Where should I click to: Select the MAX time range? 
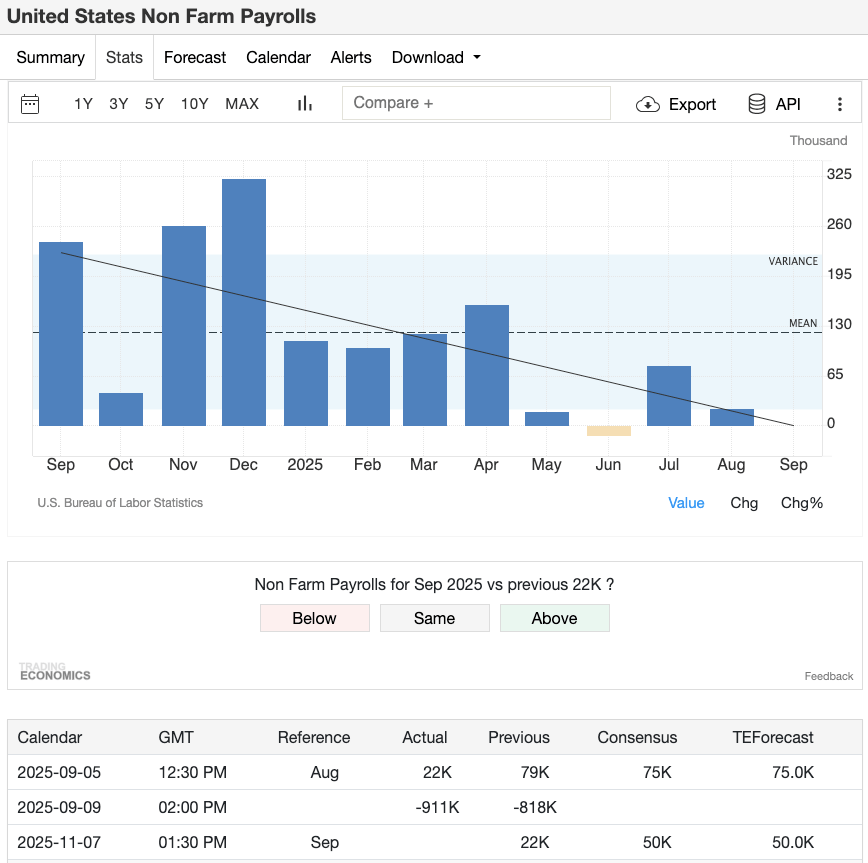point(241,103)
